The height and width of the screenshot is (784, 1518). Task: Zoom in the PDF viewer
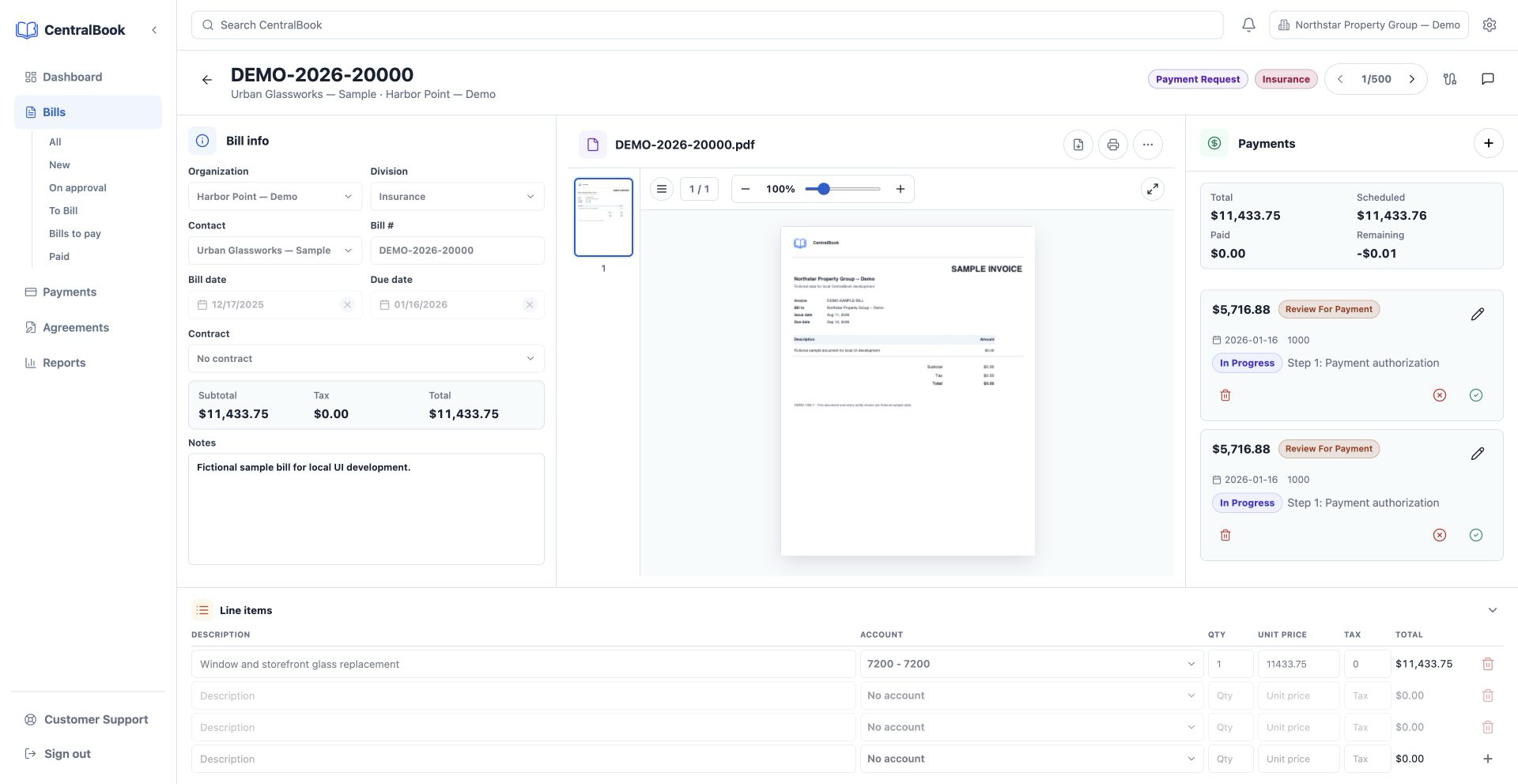[x=900, y=189]
